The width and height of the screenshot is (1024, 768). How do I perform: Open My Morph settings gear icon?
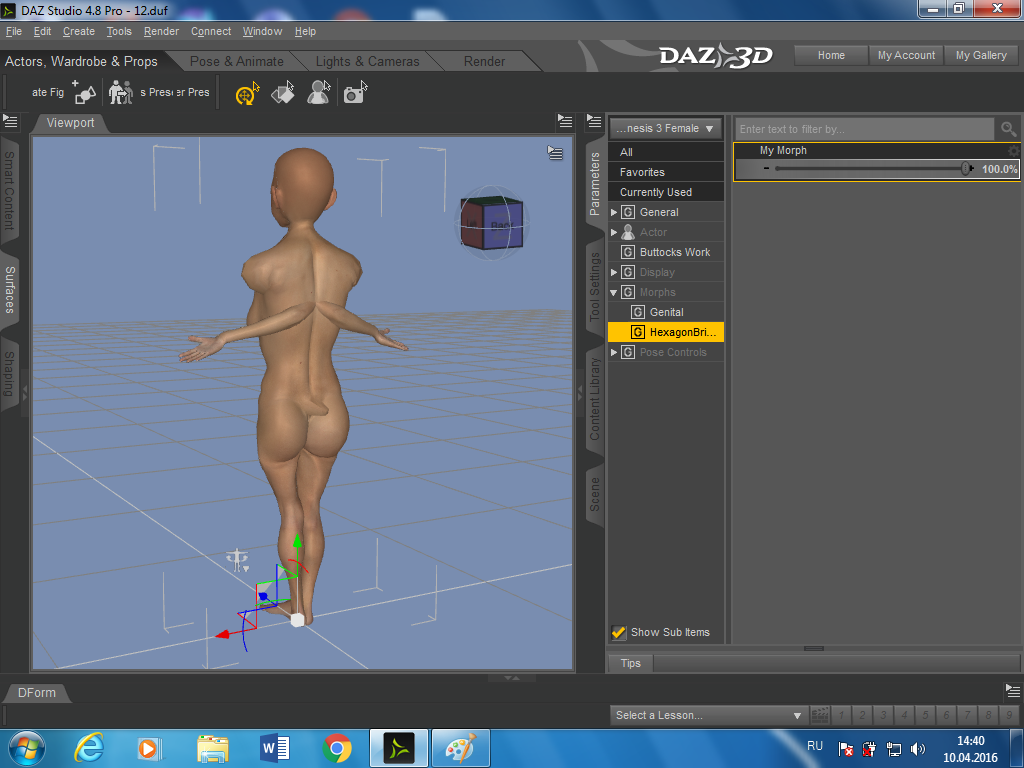[1013, 151]
